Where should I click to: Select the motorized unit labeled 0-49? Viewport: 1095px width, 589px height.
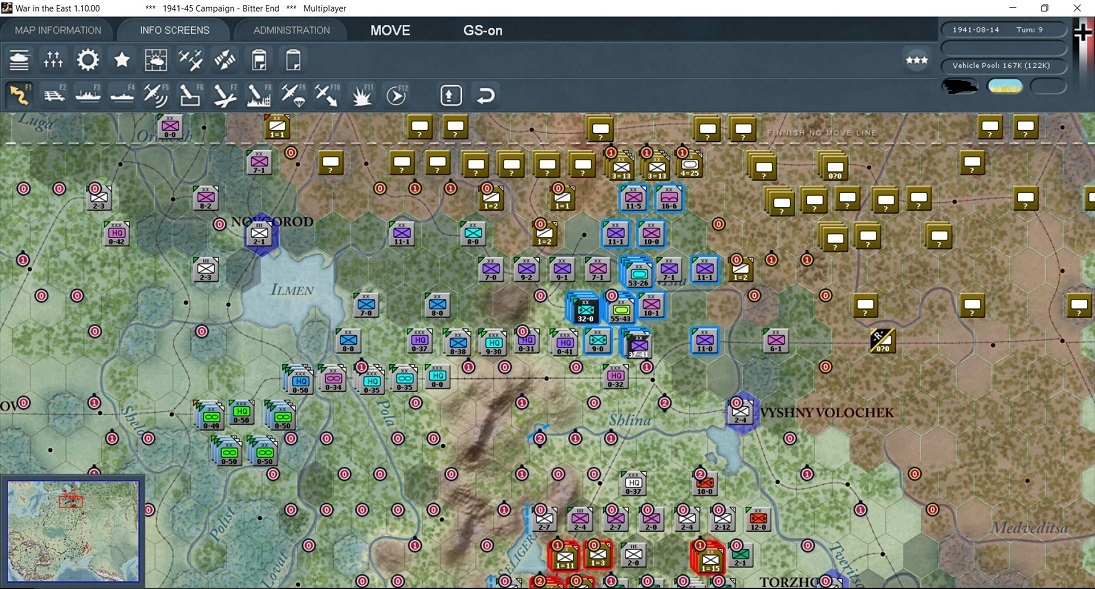[x=211, y=416]
